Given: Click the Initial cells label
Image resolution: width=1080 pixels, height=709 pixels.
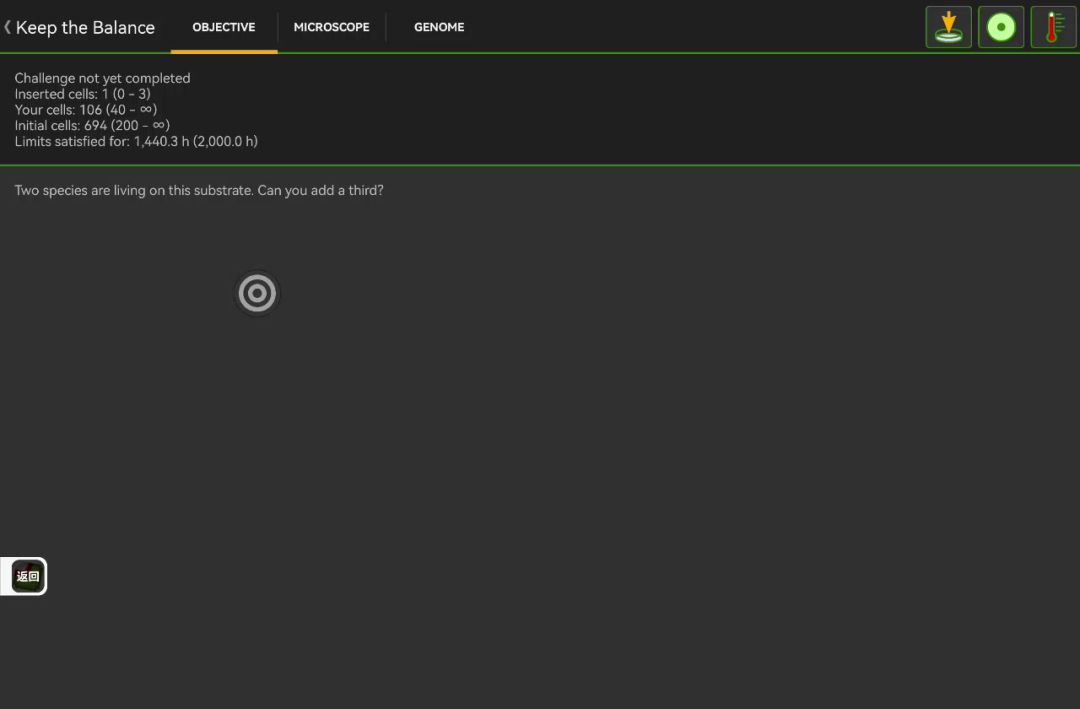Looking at the screenshot, I should [47, 126].
